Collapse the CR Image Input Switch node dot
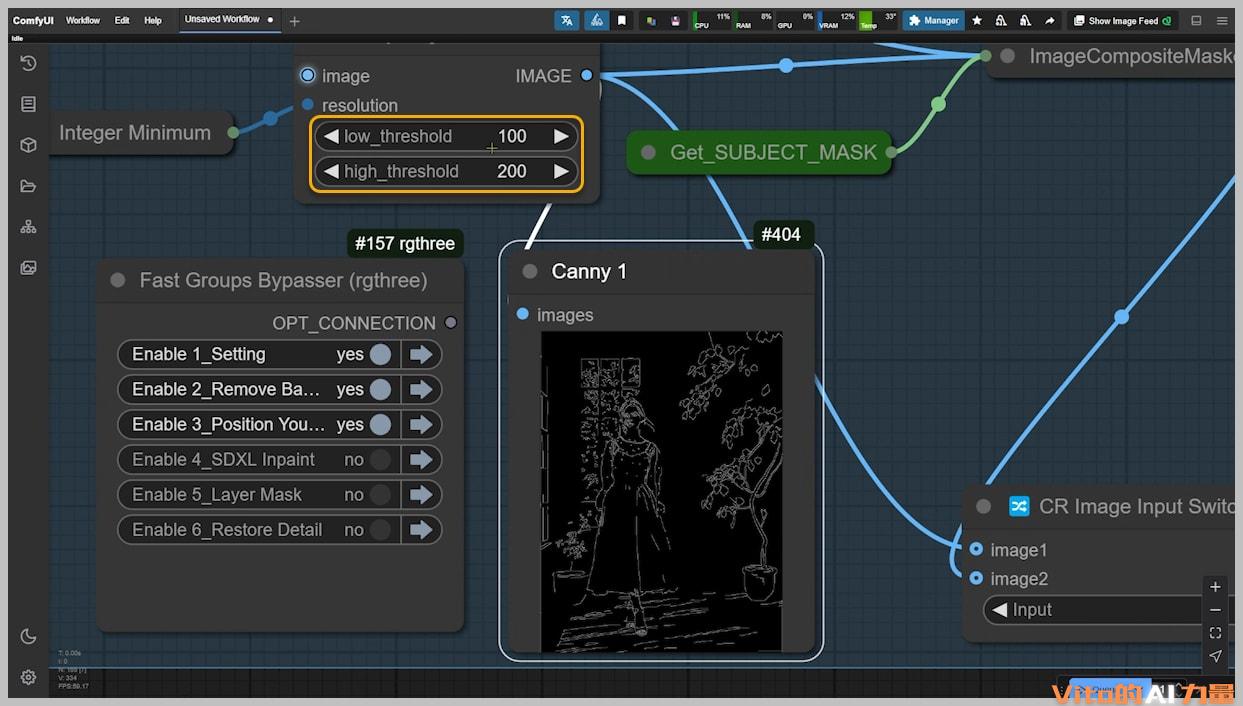This screenshot has width=1243, height=706. (984, 506)
